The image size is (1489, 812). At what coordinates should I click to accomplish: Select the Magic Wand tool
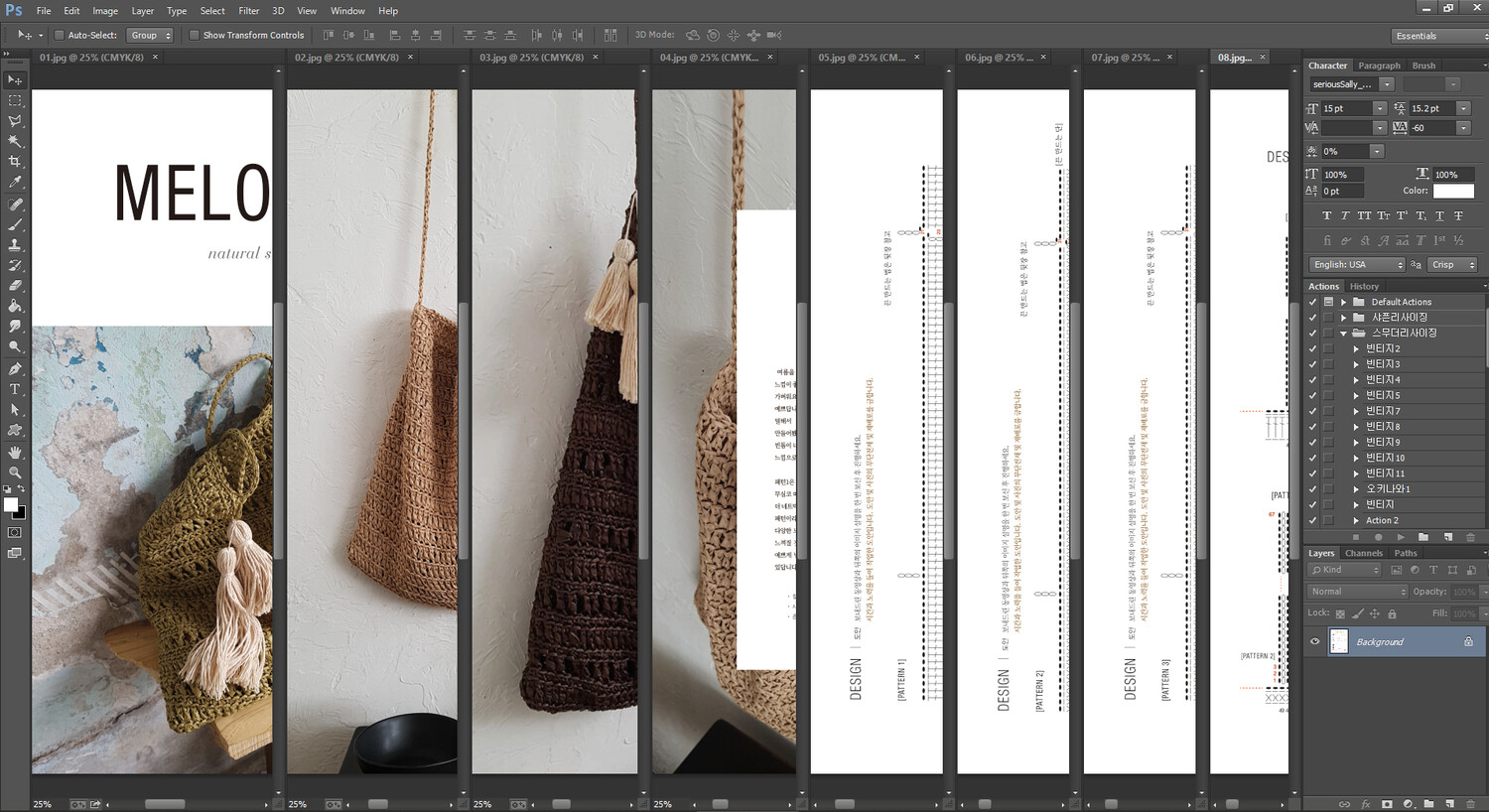(x=15, y=141)
